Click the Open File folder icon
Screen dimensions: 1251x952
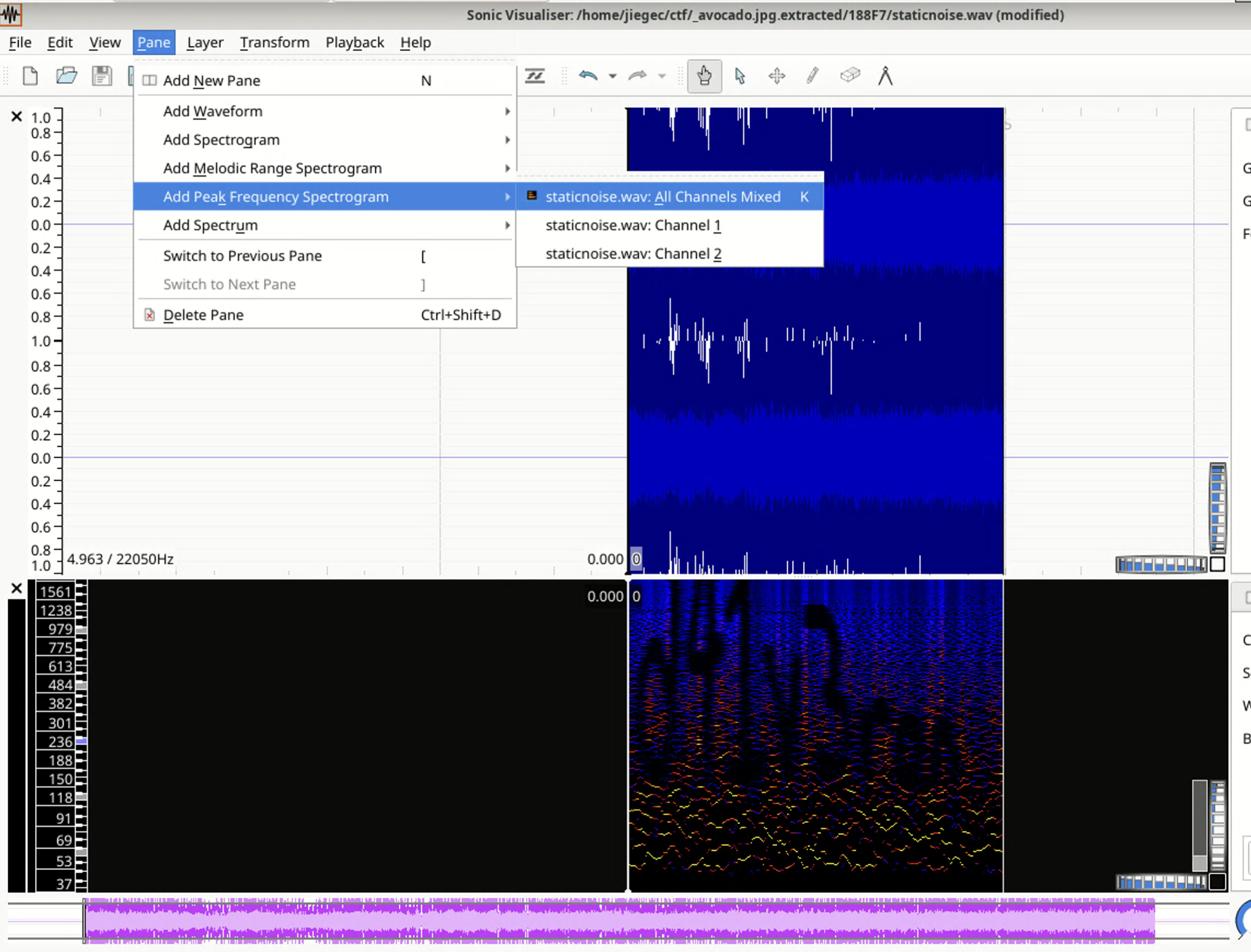click(x=66, y=76)
